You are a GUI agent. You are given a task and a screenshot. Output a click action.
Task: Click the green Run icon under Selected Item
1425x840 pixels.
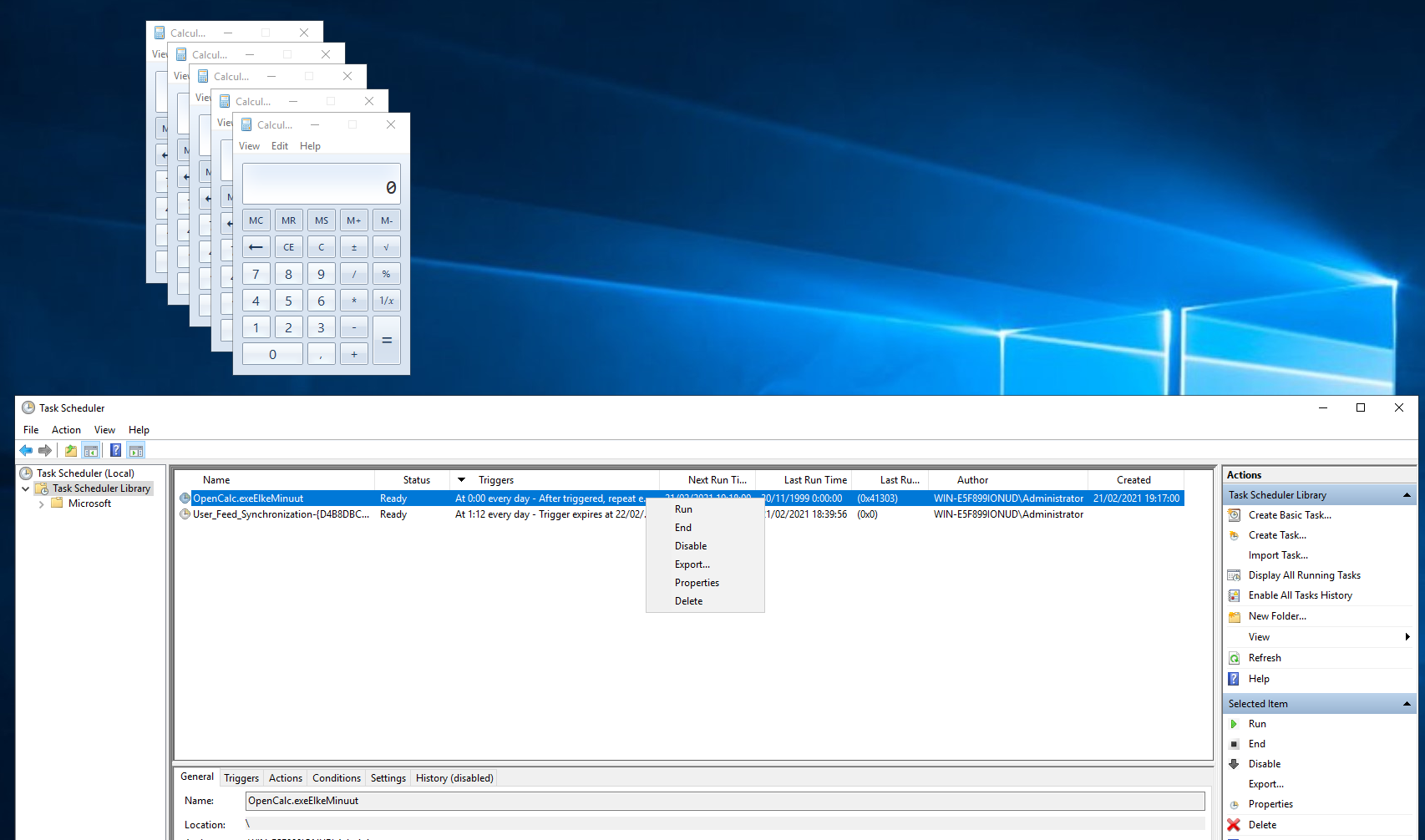pos(1234,724)
